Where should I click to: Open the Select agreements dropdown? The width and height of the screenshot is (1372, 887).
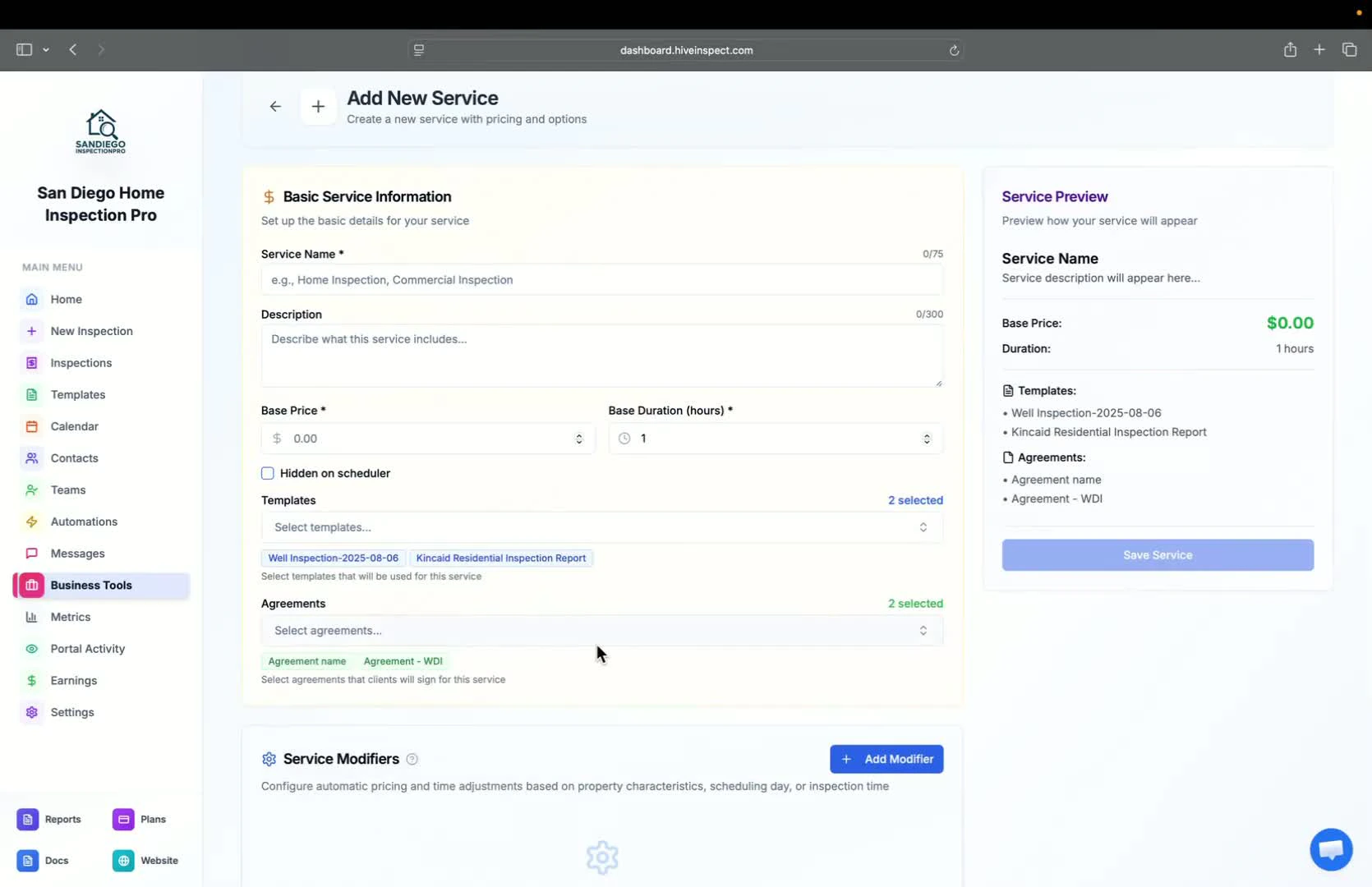click(601, 631)
